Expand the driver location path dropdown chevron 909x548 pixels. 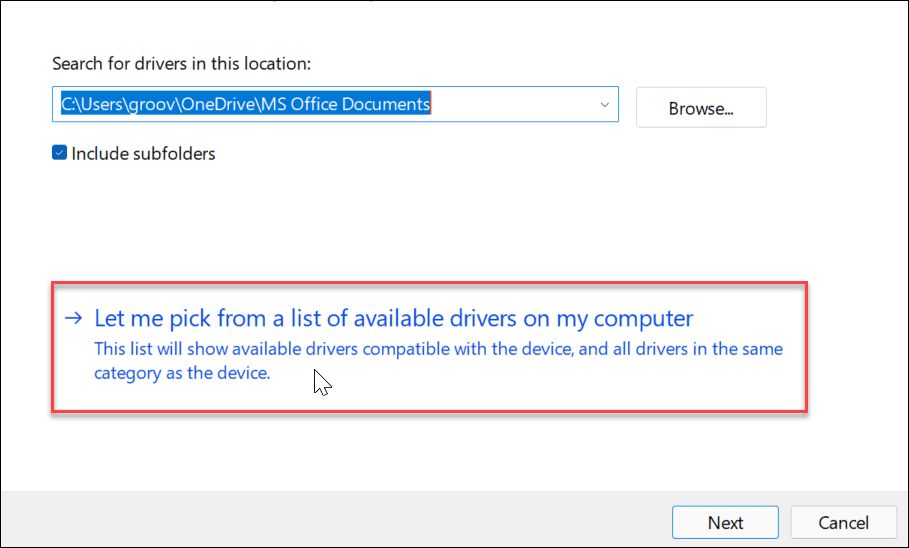pos(604,105)
